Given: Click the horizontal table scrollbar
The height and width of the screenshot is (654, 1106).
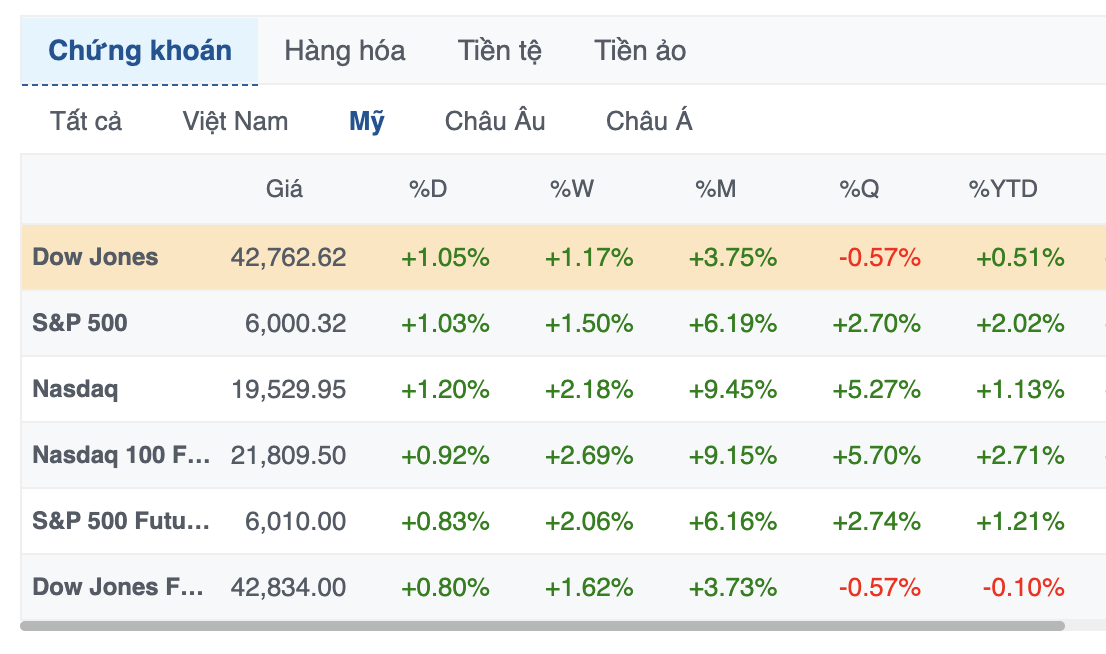Looking at the screenshot, I should (542, 626).
